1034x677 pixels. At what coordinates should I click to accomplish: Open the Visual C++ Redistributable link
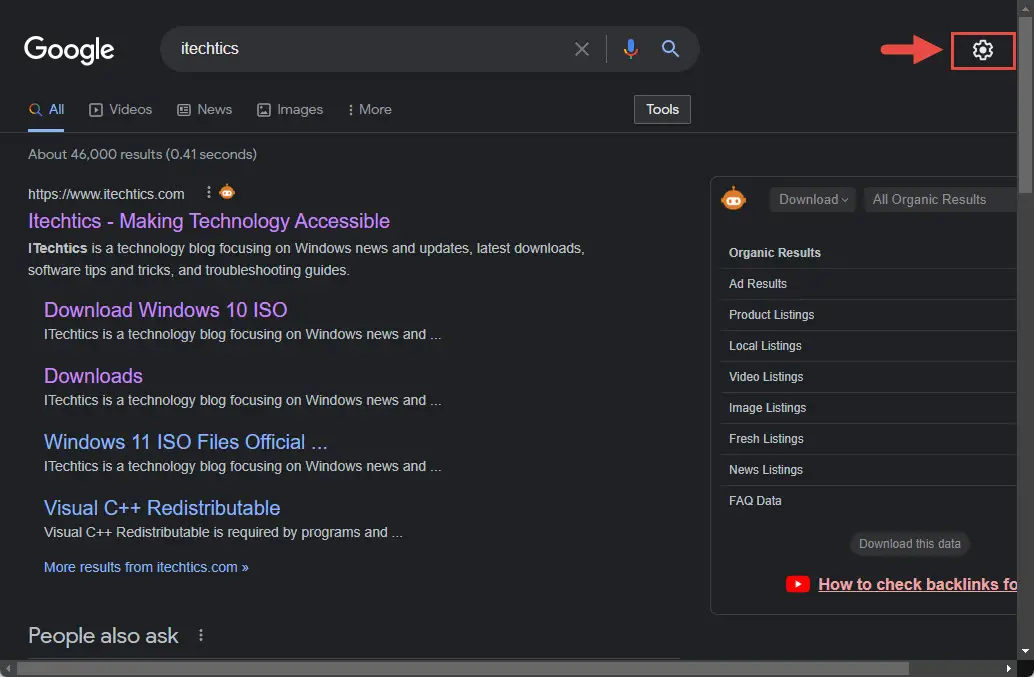pyautogui.click(x=162, y=508)
